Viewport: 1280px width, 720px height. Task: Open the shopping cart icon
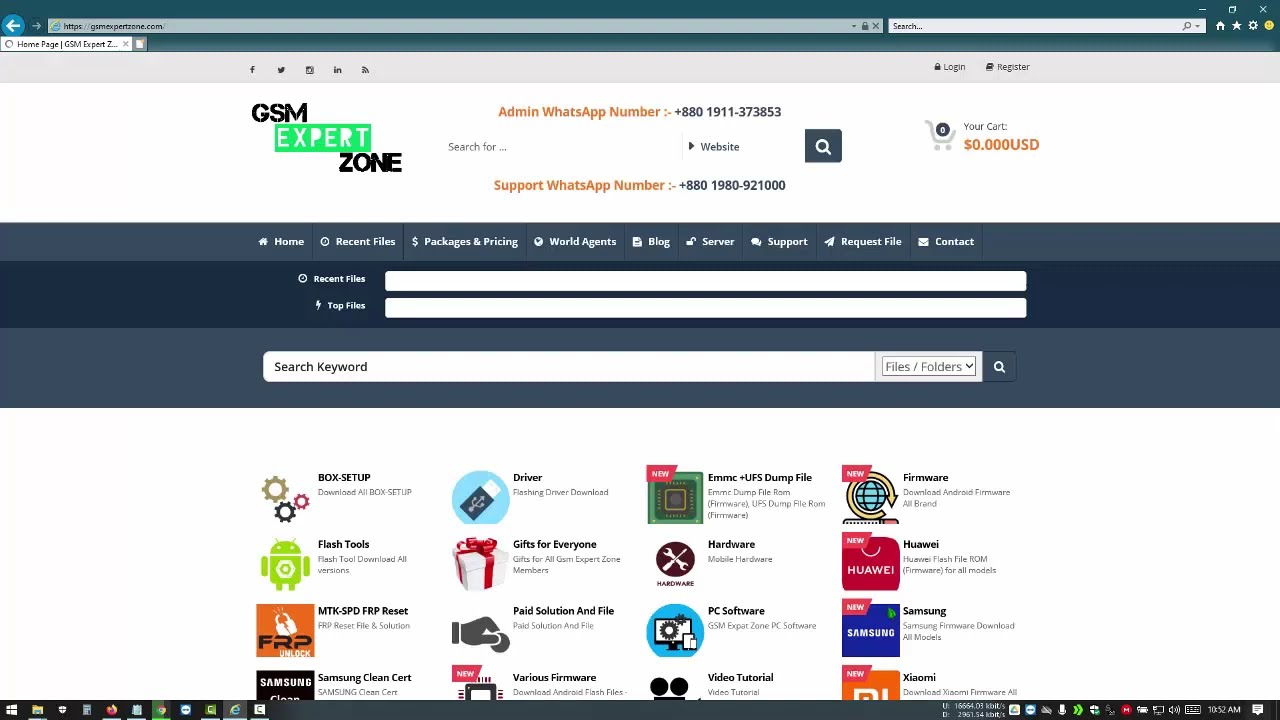click(940, 135)
